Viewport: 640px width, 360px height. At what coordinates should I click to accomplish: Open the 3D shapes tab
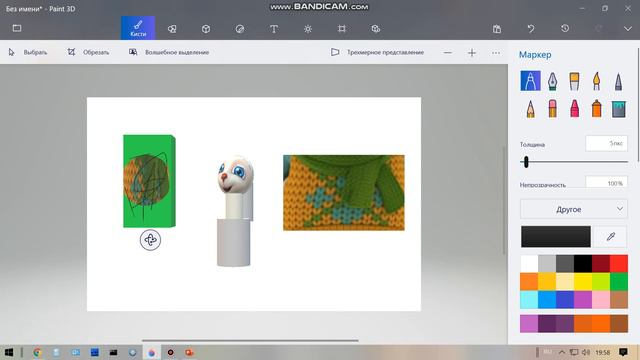point(206,29)
